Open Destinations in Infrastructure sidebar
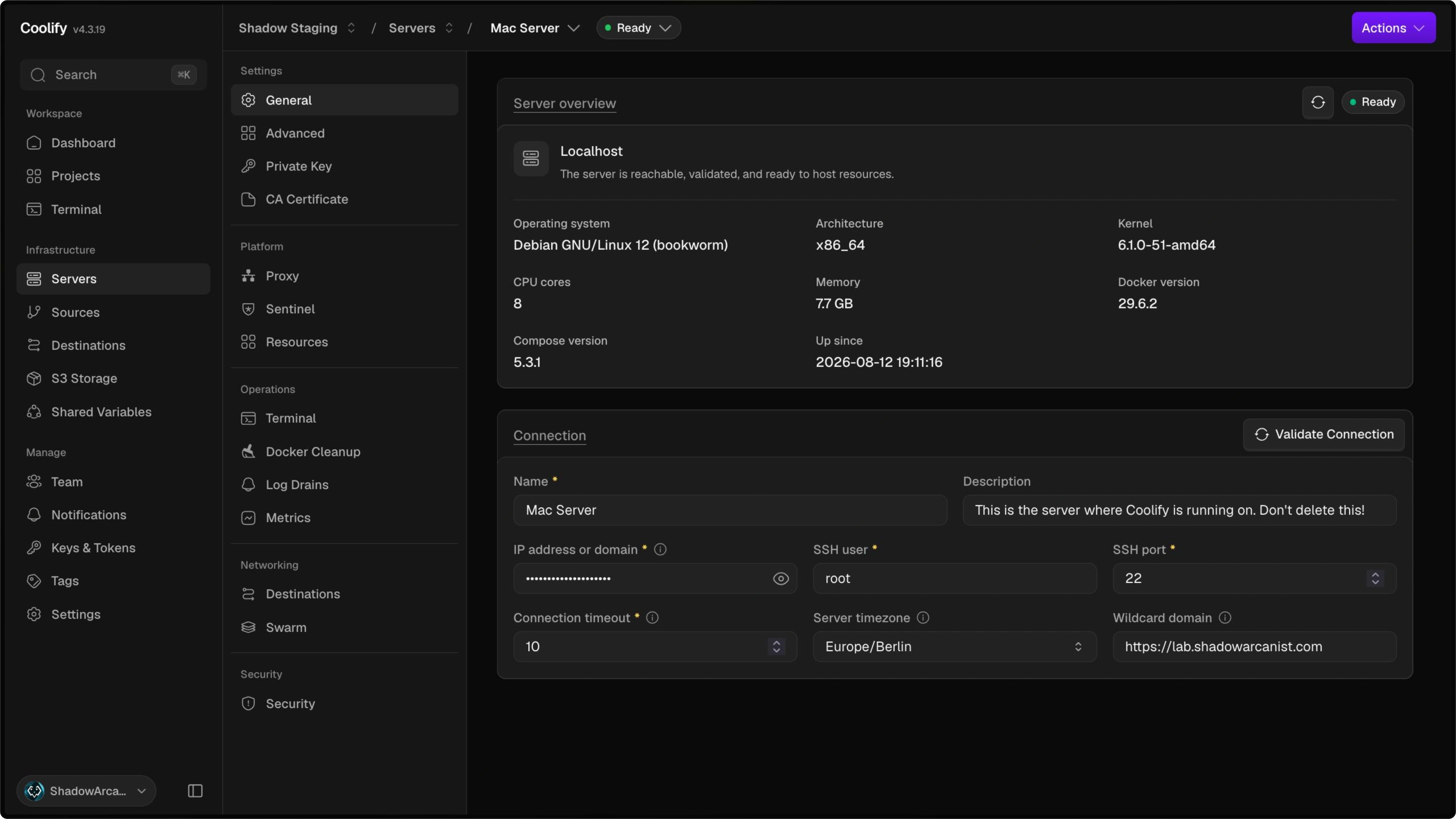 coord(113,345)
